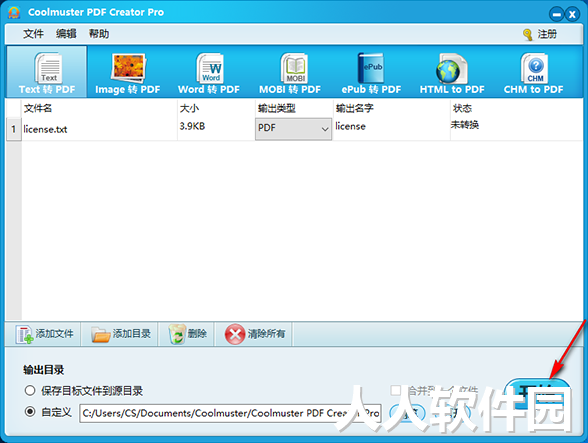Expand the PDF output type dropdown
Image resolution: width=588 pixels, height=443 pixels.
[x=293, y=129]
